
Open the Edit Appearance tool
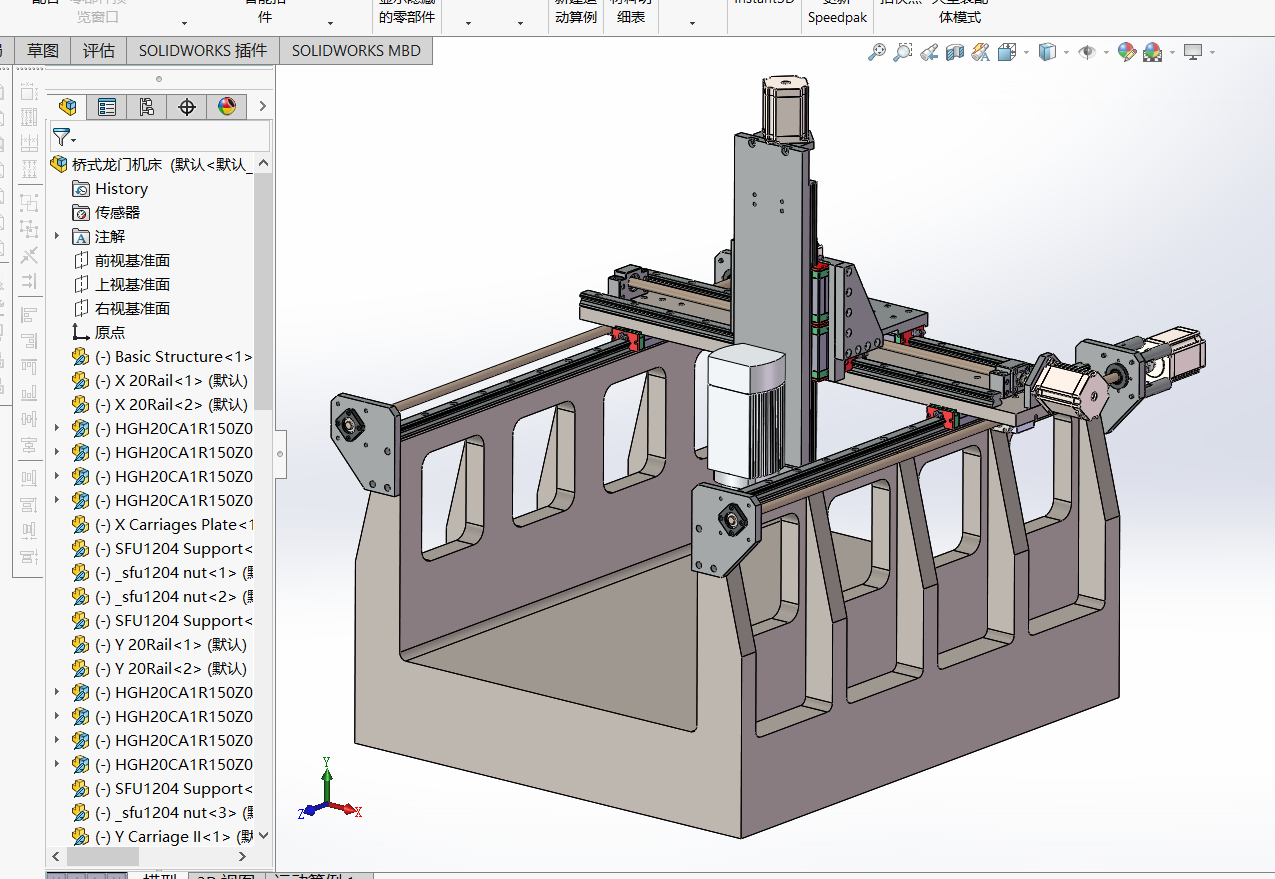1127,52
